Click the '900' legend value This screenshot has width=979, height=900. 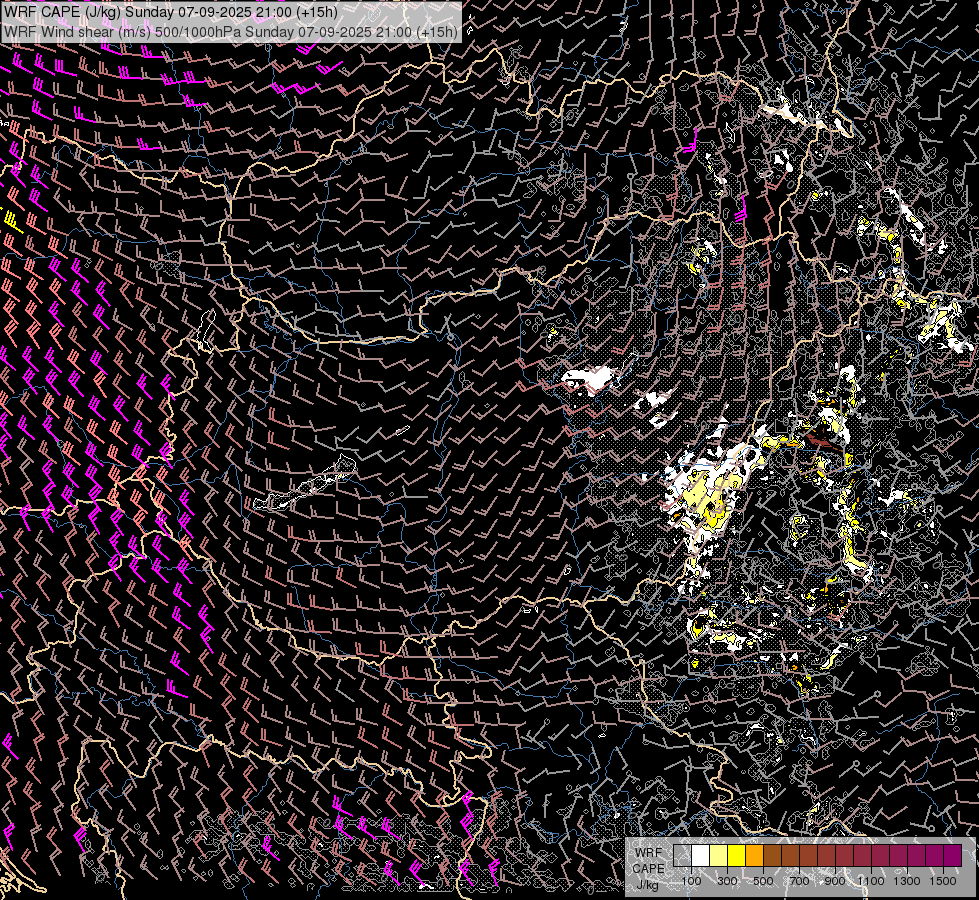[835, 881]
